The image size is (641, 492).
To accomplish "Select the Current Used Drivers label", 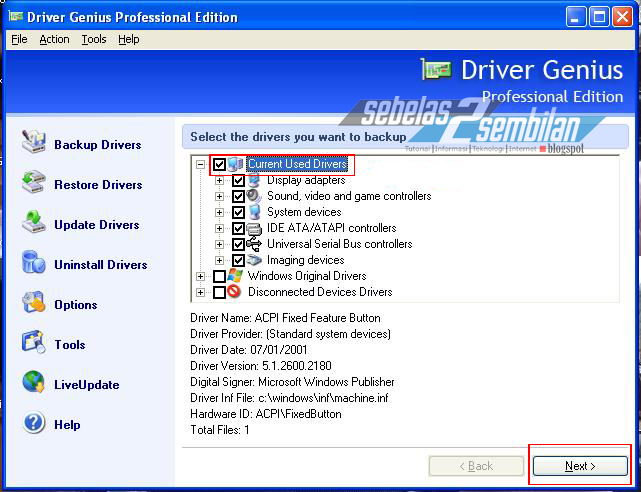I will 297,164.
